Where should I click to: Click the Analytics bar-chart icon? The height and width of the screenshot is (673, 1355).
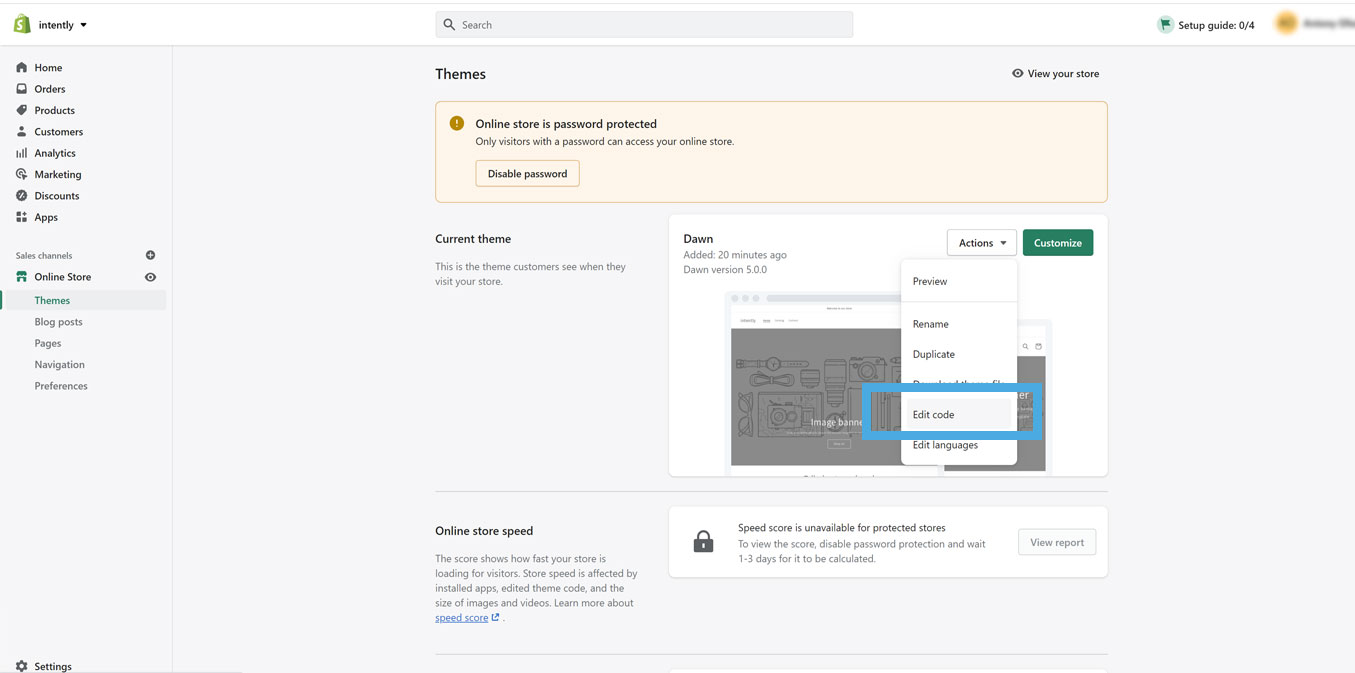click(22, 152)
